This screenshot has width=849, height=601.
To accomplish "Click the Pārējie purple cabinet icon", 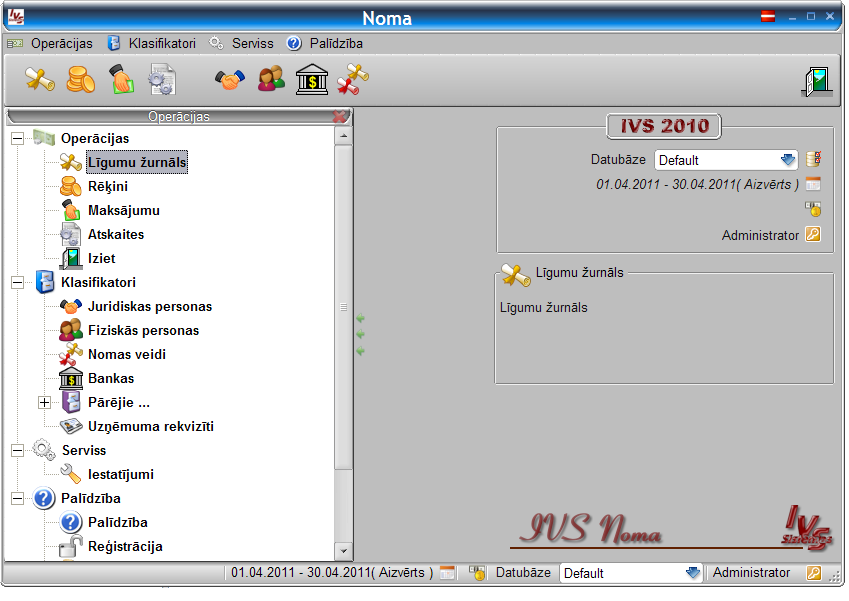I will [71, 402].
